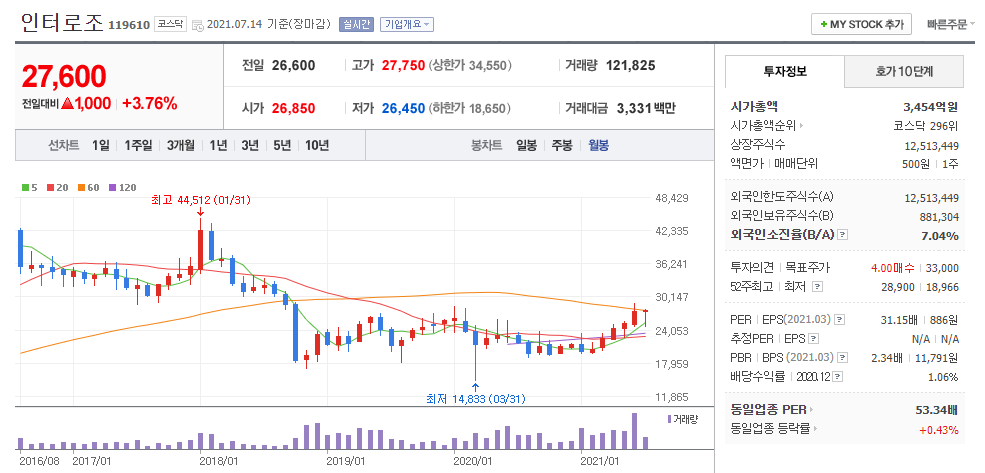Open the help icon next to 추정PER EPS
This screenshot has width=985, height=473.
tap(814, 339)
